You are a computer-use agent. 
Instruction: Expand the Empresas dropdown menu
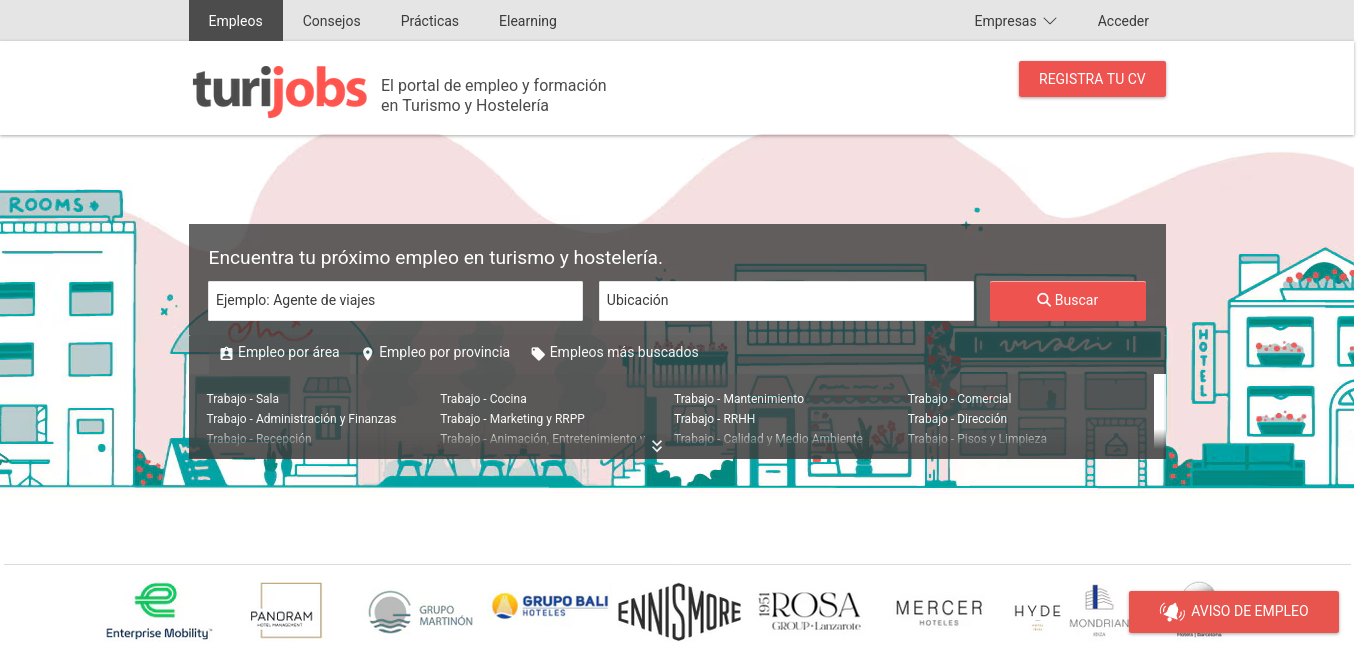pyautogui.click(x=1015, y=21)
